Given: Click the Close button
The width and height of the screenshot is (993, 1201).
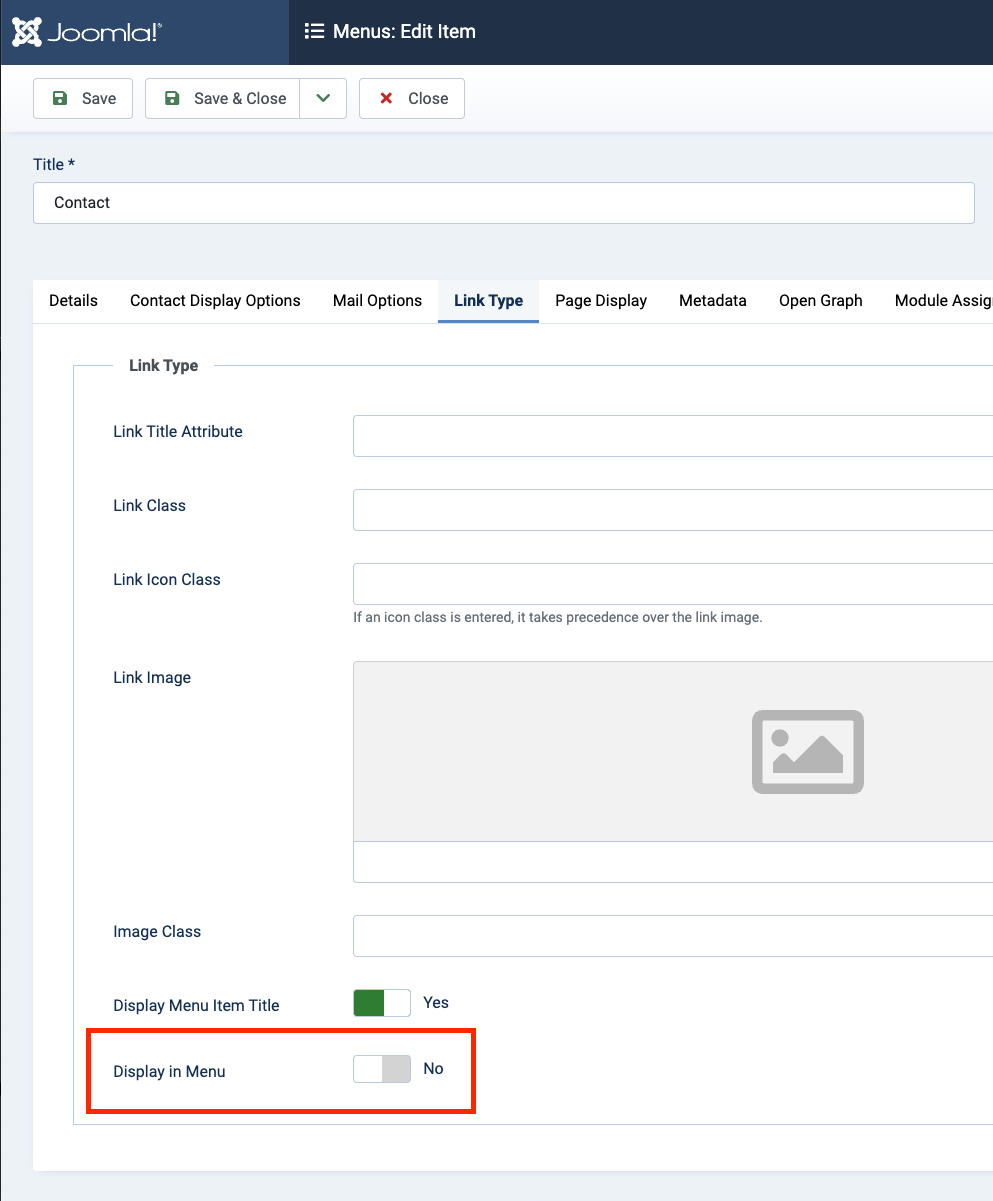Looking at the screenshot, I should 412,98.
